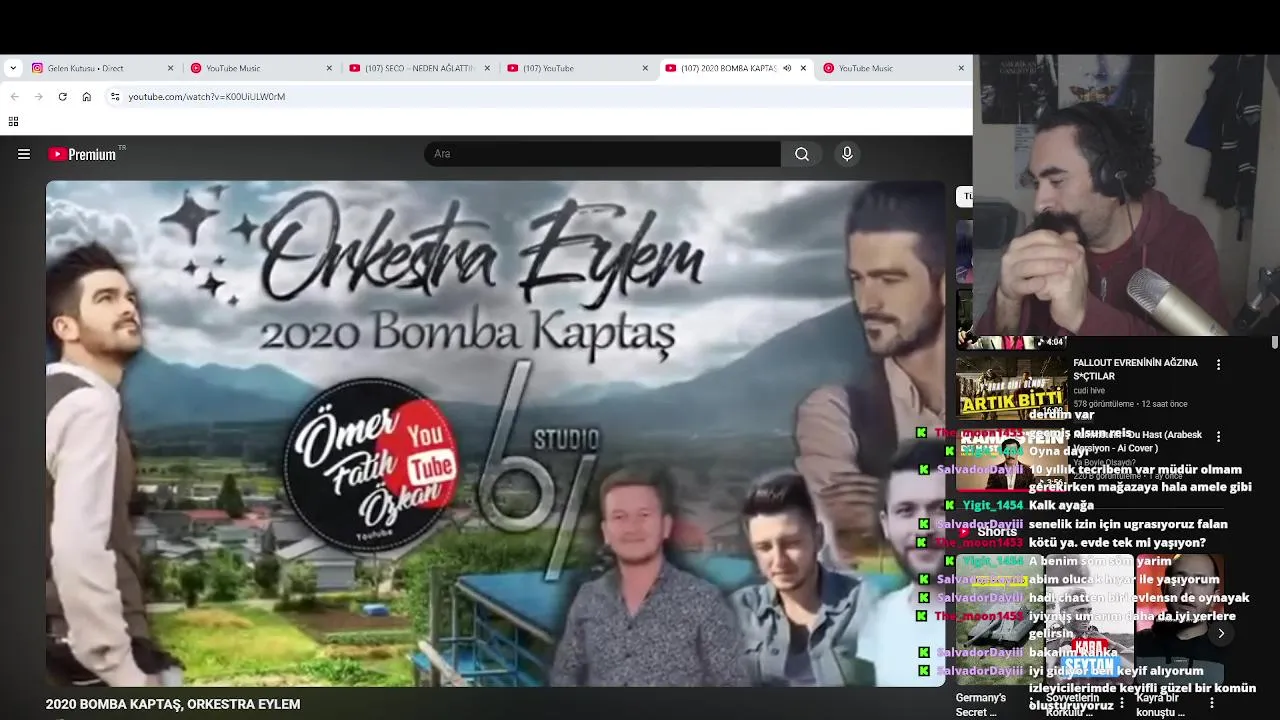Image resolution: width=1280 pixels, height=720 pixels.
Task: Start voice search with the microphone
Action: 847,154
